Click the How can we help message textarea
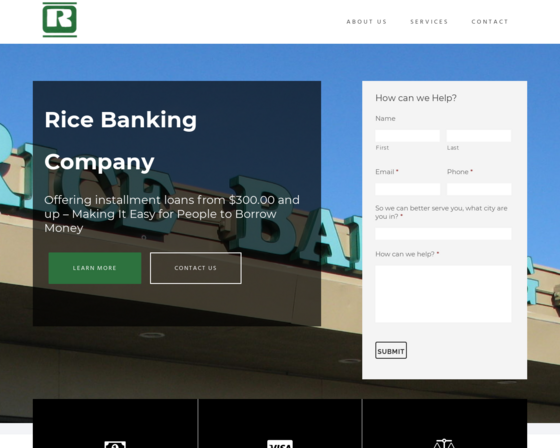The height and width of the screenshot is (448, 560). click(x=443, y=294)
